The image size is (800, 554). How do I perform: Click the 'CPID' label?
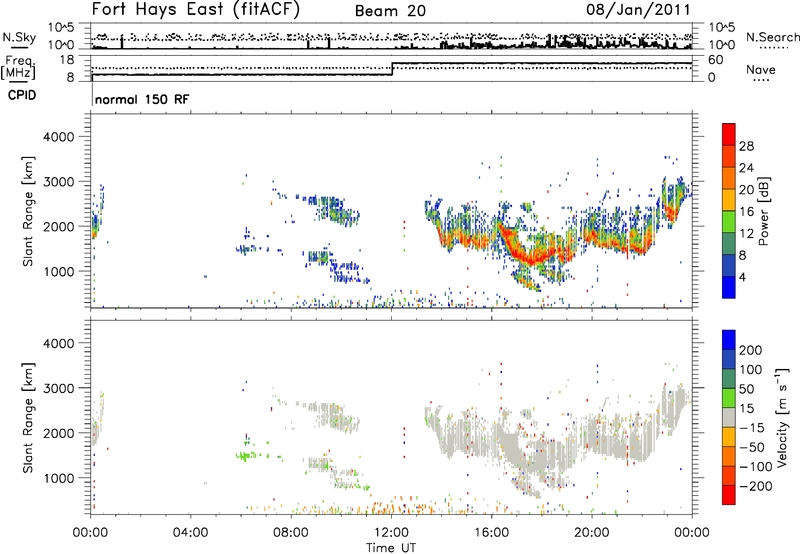22,95
